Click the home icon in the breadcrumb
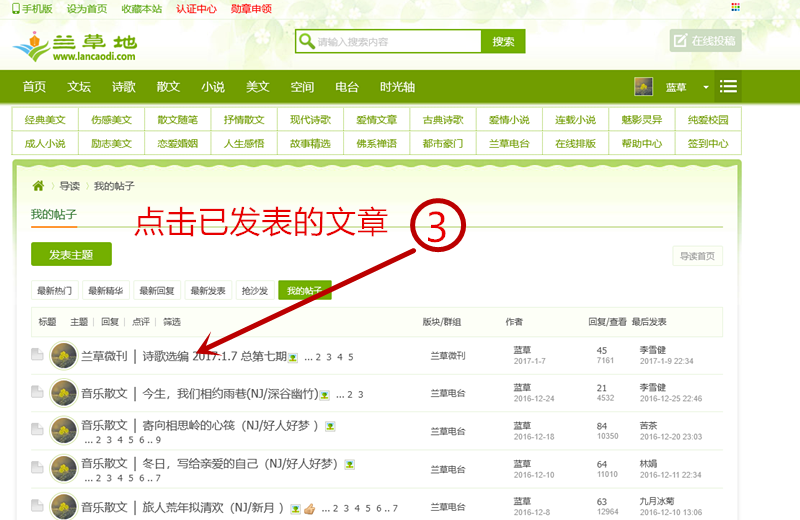800x520 pixels. point(38,186)
